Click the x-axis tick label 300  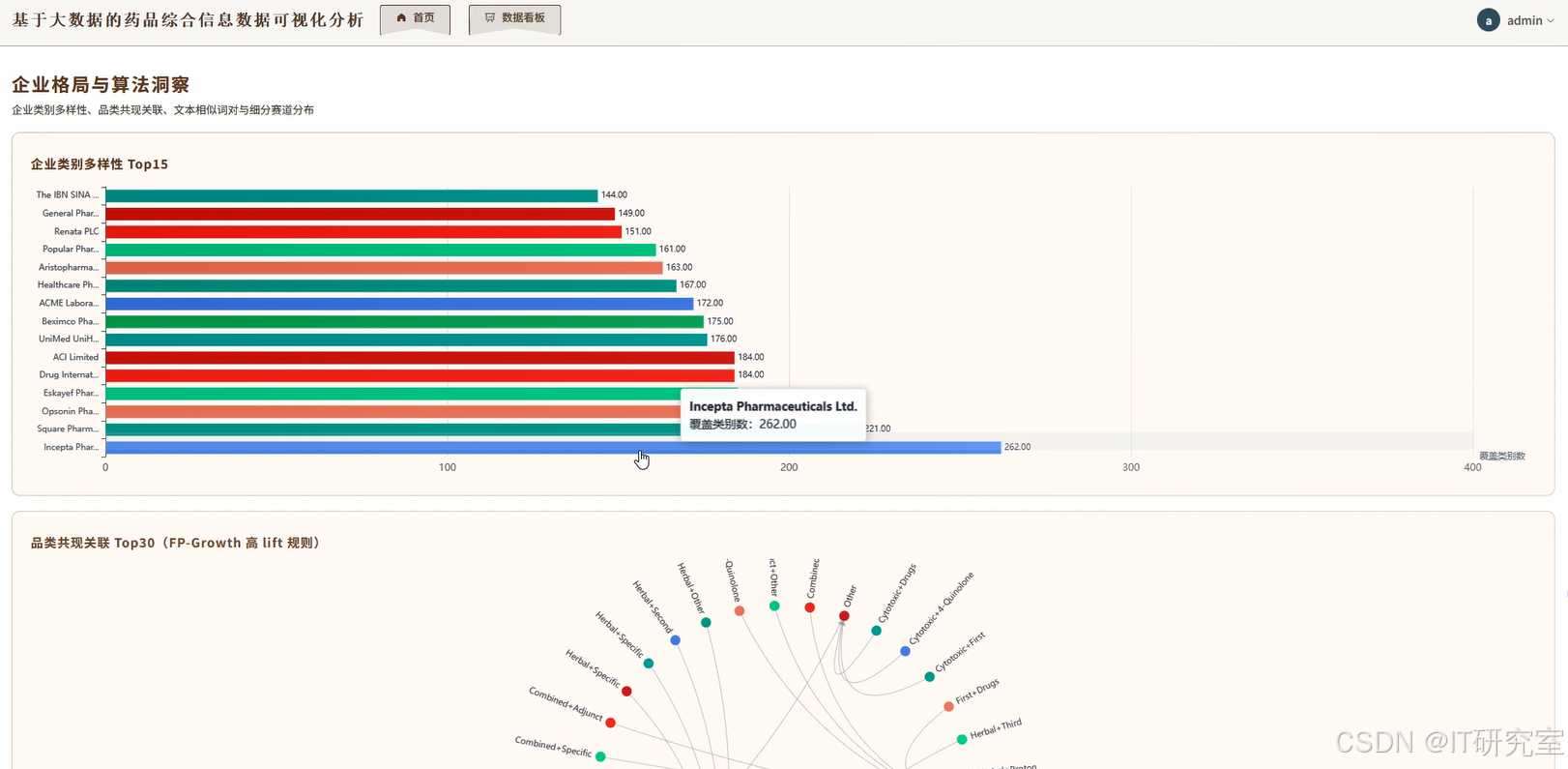click(x=1131, y=468)
